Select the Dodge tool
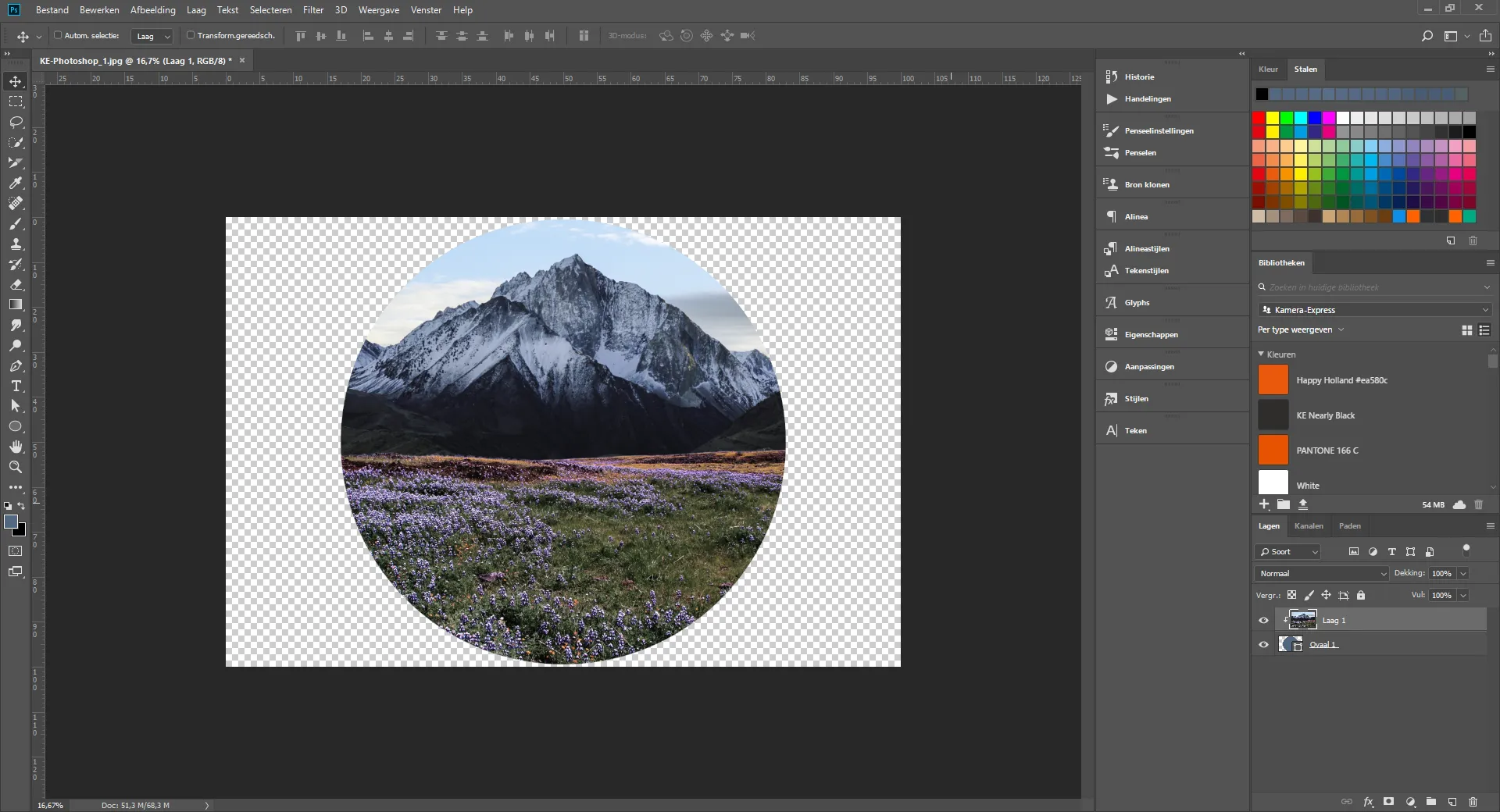1500x812 pixels. click(16, 346)
